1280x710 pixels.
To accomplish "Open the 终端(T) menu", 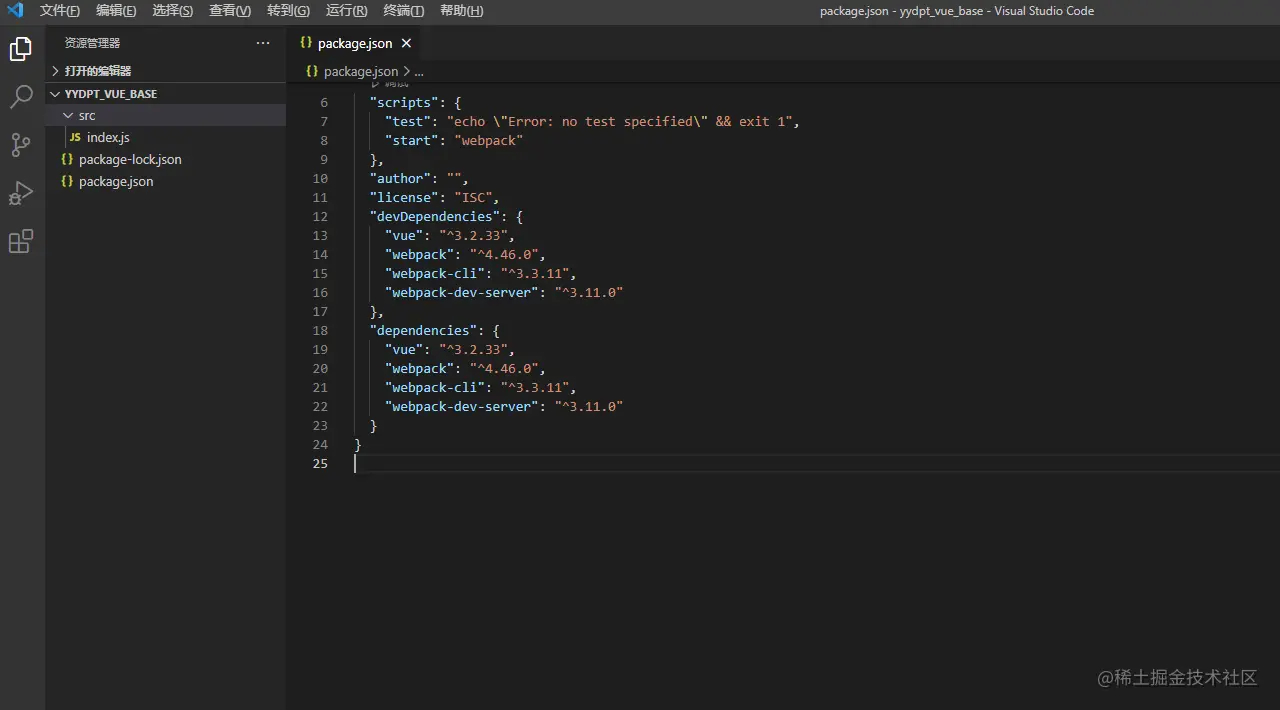I will [404, 11].
